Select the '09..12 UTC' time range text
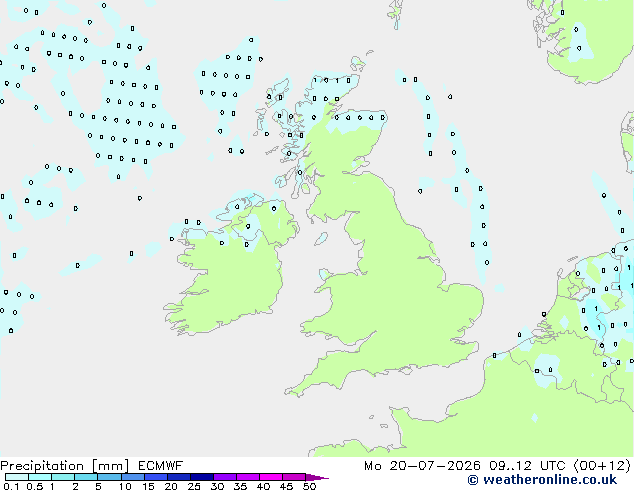This screenshot has width=634, height=490. tap(526, 466)
